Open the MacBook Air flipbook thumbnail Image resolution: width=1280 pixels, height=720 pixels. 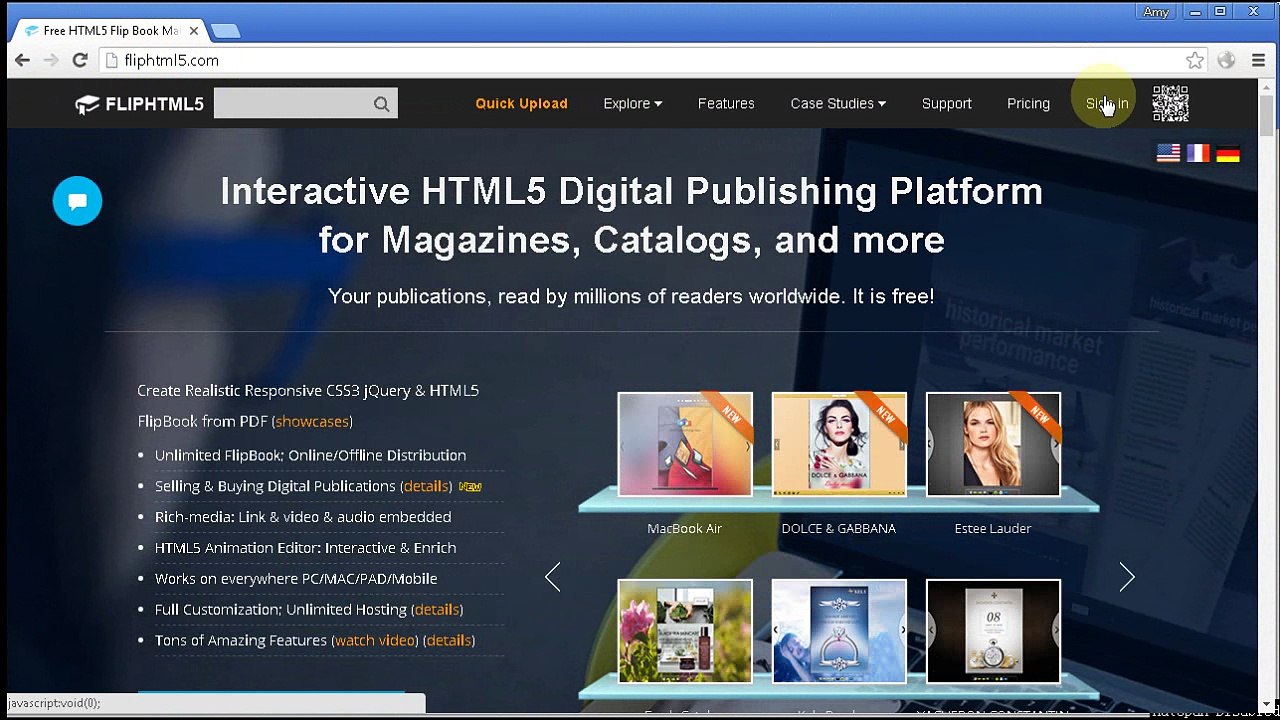point(685,444)
